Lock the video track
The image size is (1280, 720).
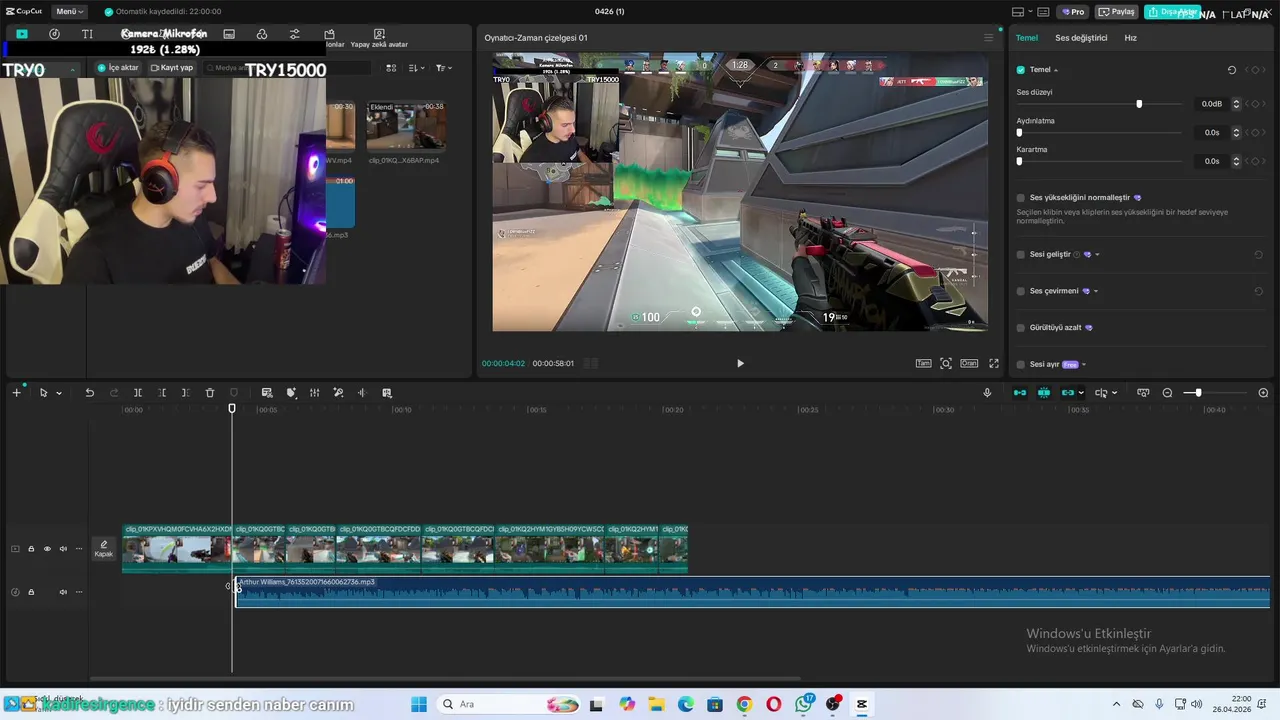click(x=31, y=549)
